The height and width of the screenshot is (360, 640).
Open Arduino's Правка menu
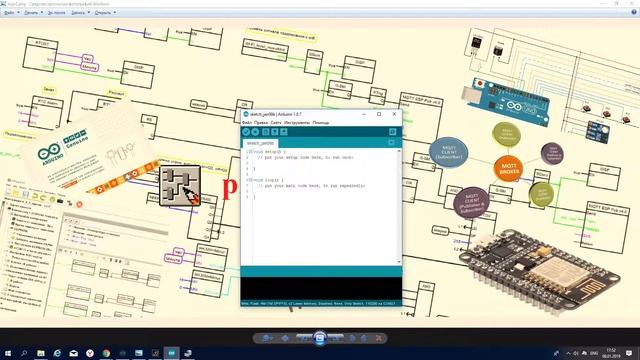click(261, 122)
